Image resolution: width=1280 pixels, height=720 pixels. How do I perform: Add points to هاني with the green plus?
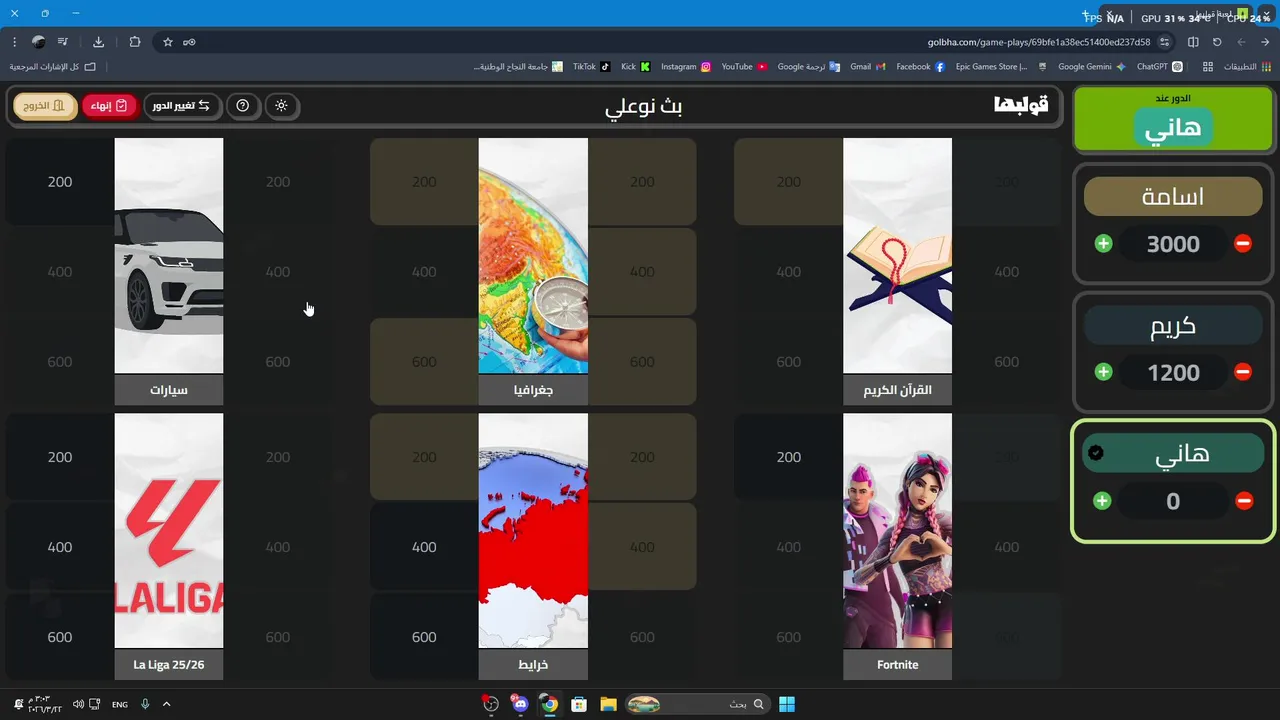[1102, 501]
